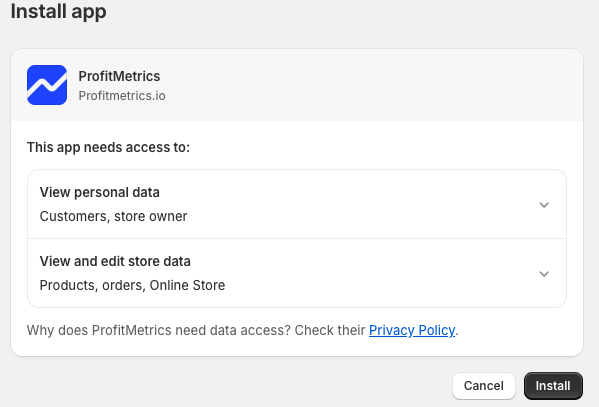Click "This app needs access to:" label
The image size is (599, 407).
108,148
